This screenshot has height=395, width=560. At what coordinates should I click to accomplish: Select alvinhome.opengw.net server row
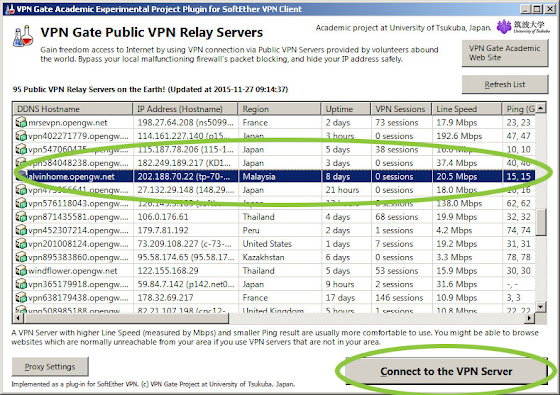274,176
